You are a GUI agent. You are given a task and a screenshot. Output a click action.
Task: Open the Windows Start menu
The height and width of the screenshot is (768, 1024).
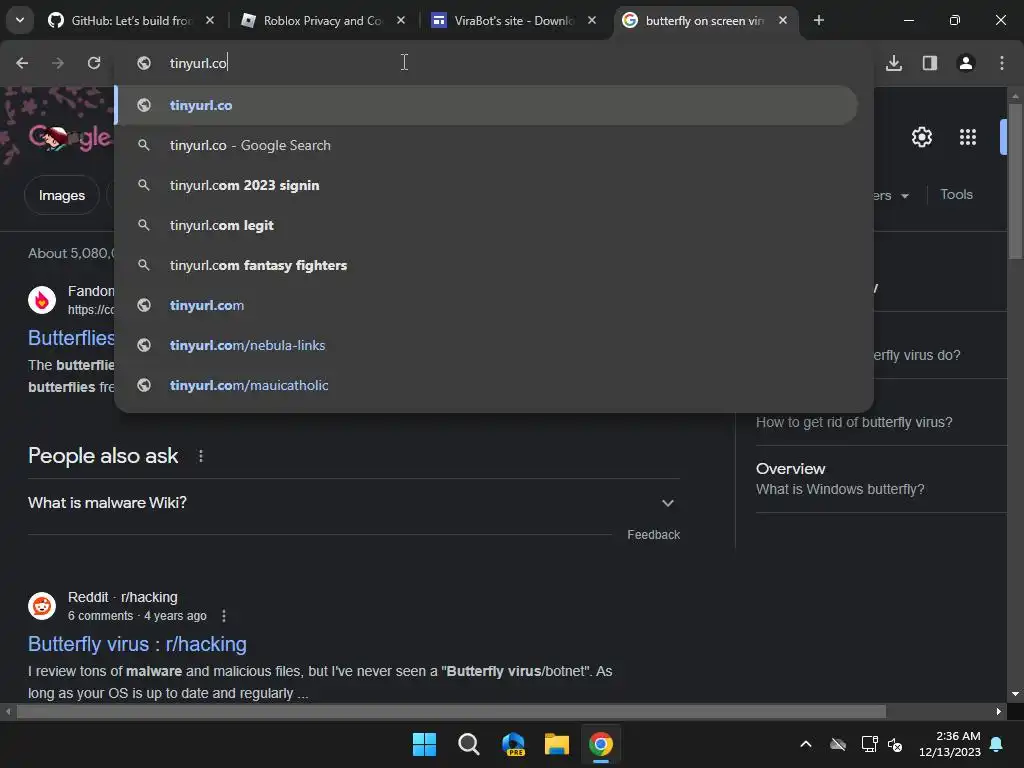point(424,744)
